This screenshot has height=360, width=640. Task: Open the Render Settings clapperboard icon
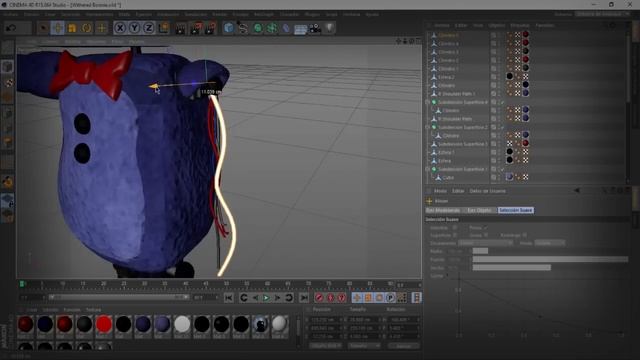tap(210, 28)
